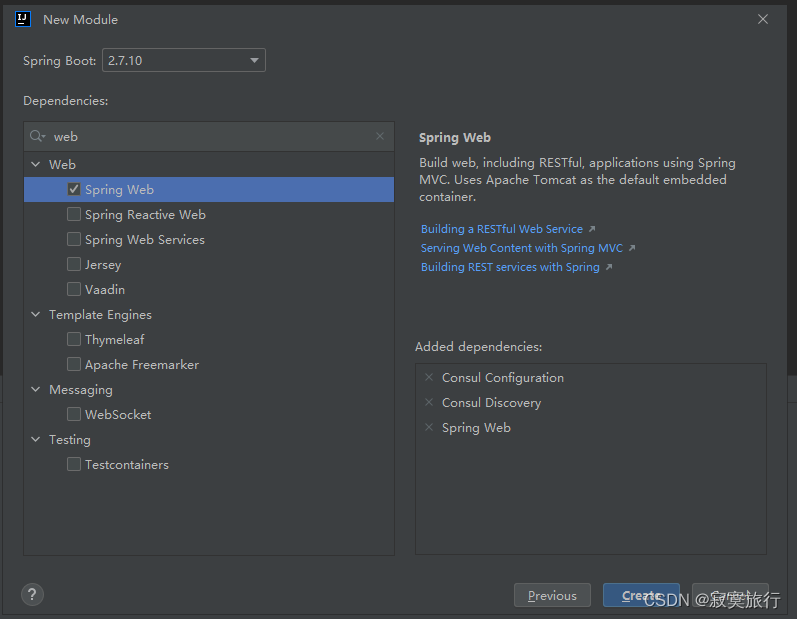This screenshot has height=619, width=797.
Task: Select the Spring Web label in the tree
Action: pos(119,190)
